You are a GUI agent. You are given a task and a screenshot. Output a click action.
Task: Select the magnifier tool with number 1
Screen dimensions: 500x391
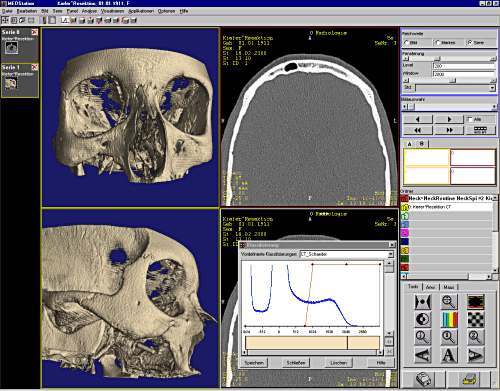[449, 337]
